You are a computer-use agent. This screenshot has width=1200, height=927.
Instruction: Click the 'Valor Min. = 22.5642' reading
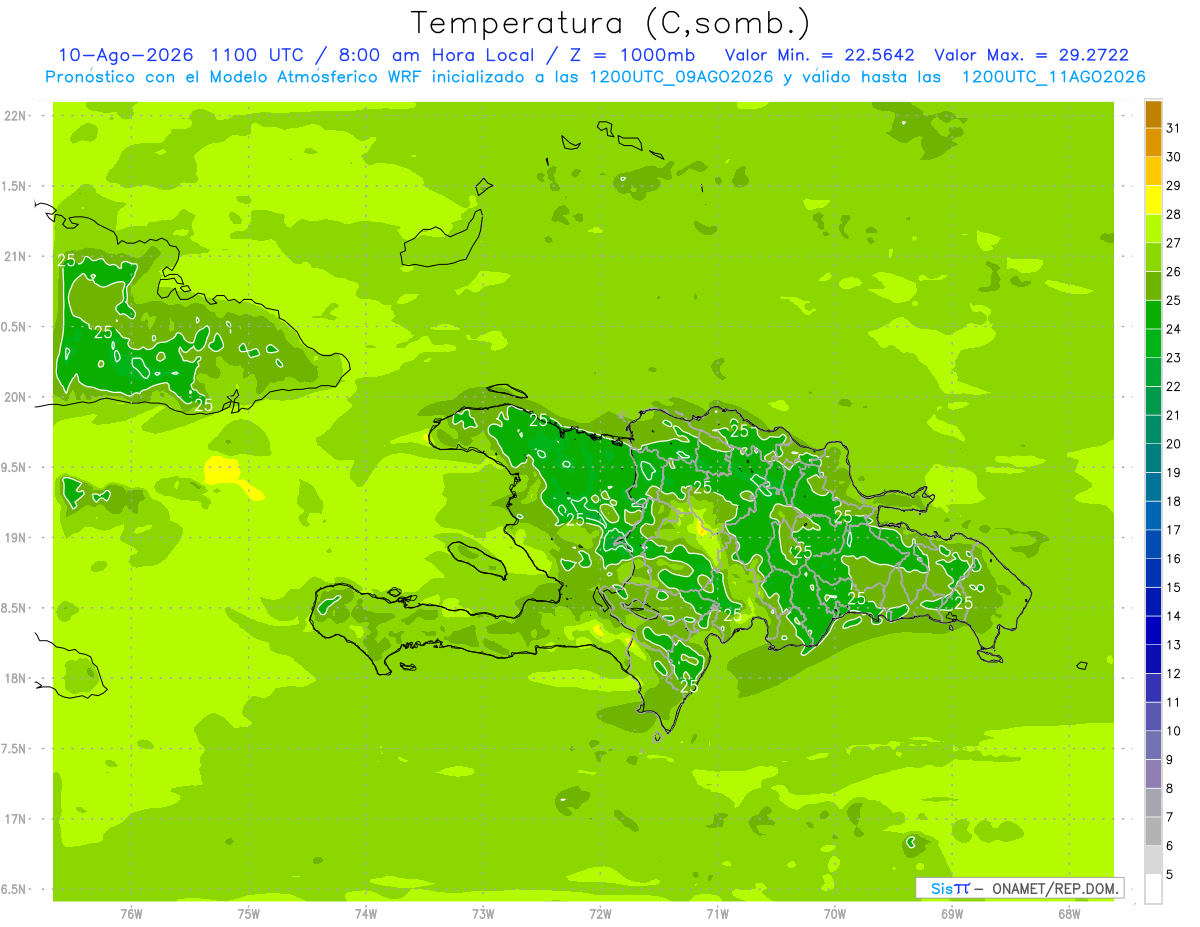[x=819, y=55]
